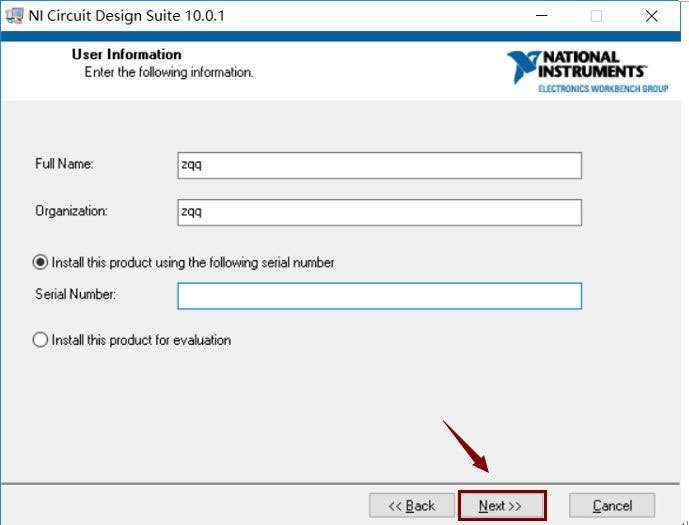Click the 'User Information' heading
The width and height of the screenshot is (689, 525).
[127, 54]
